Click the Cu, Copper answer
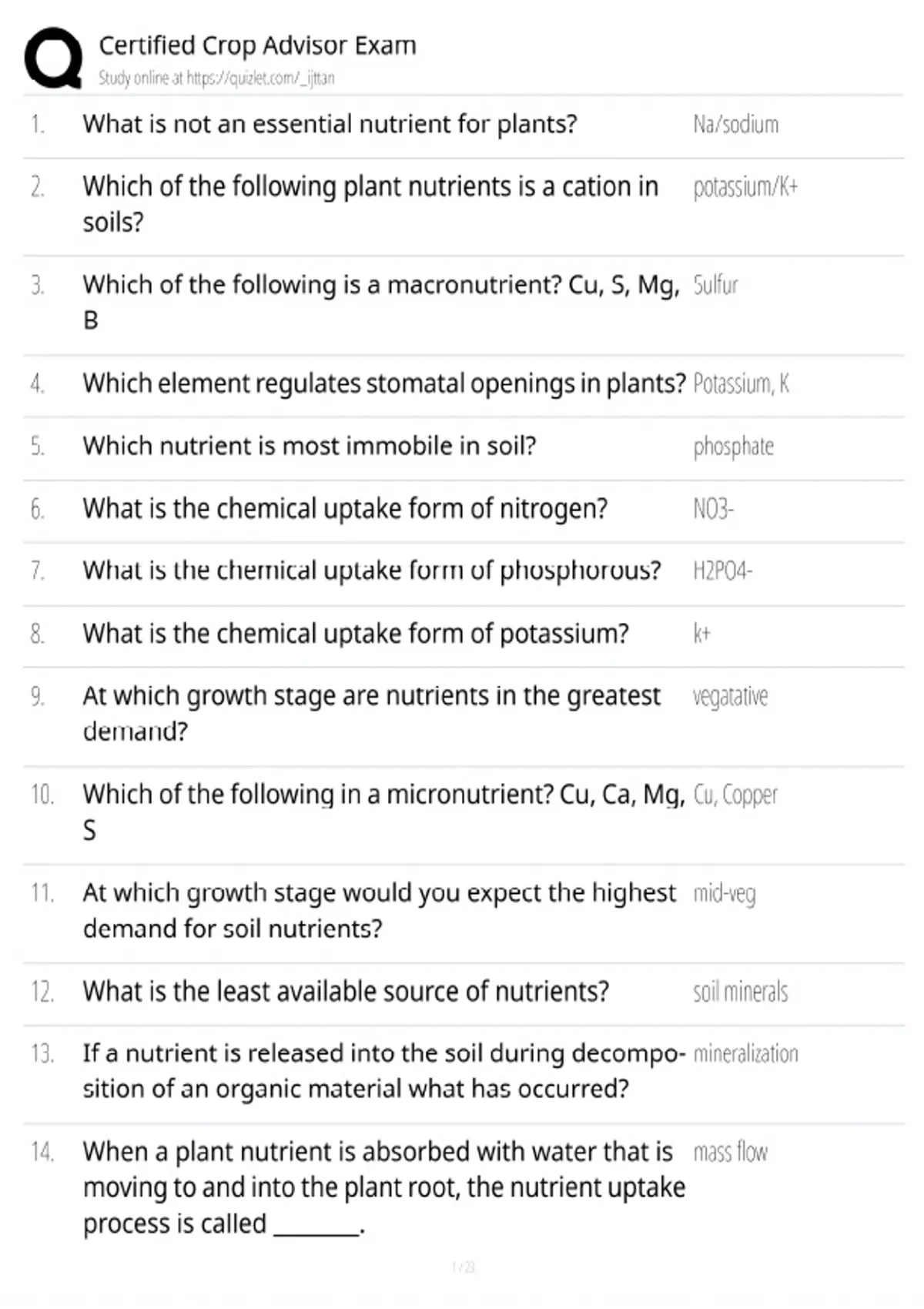 pos(735,795)
